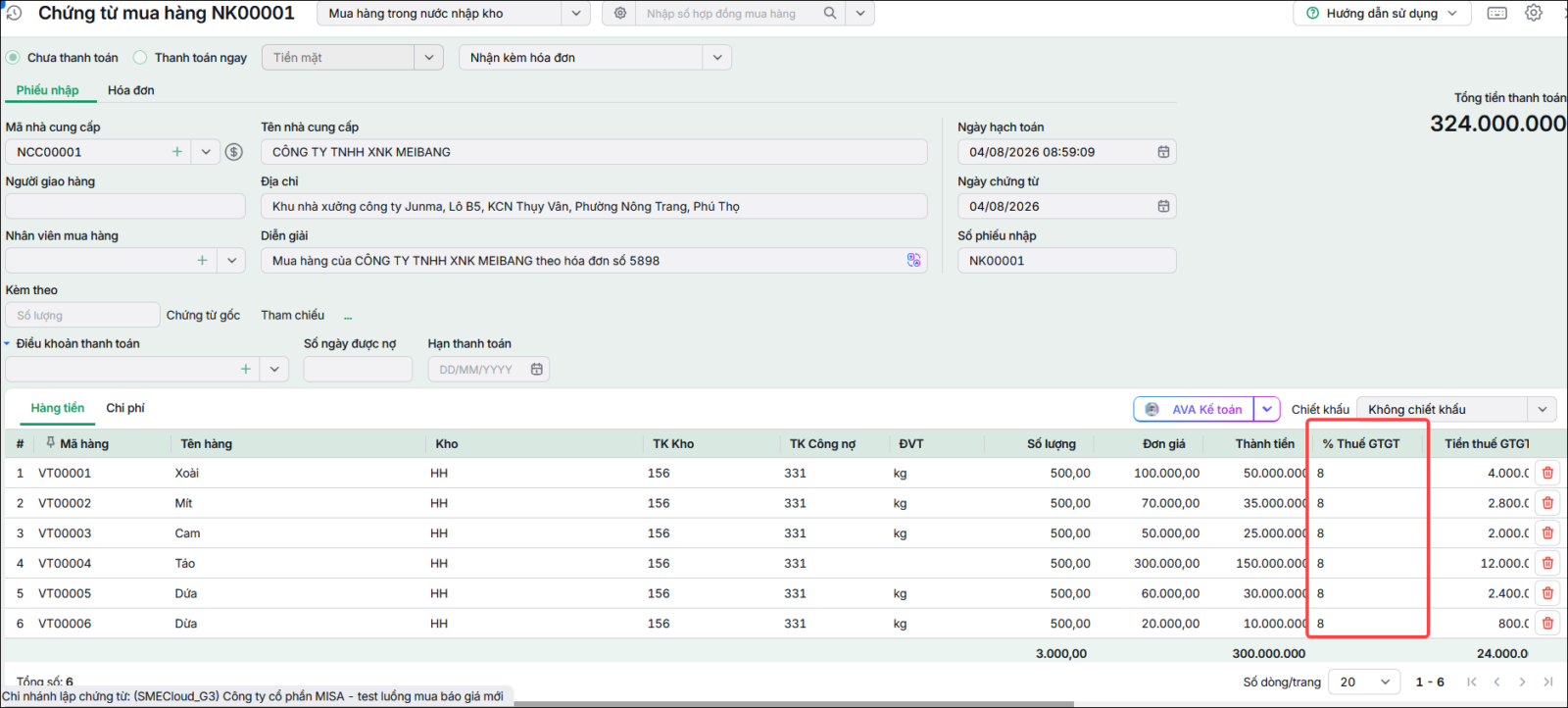Click the Địa chỉ address field
Screen dimensions: 1568x708
click(594, 206)
